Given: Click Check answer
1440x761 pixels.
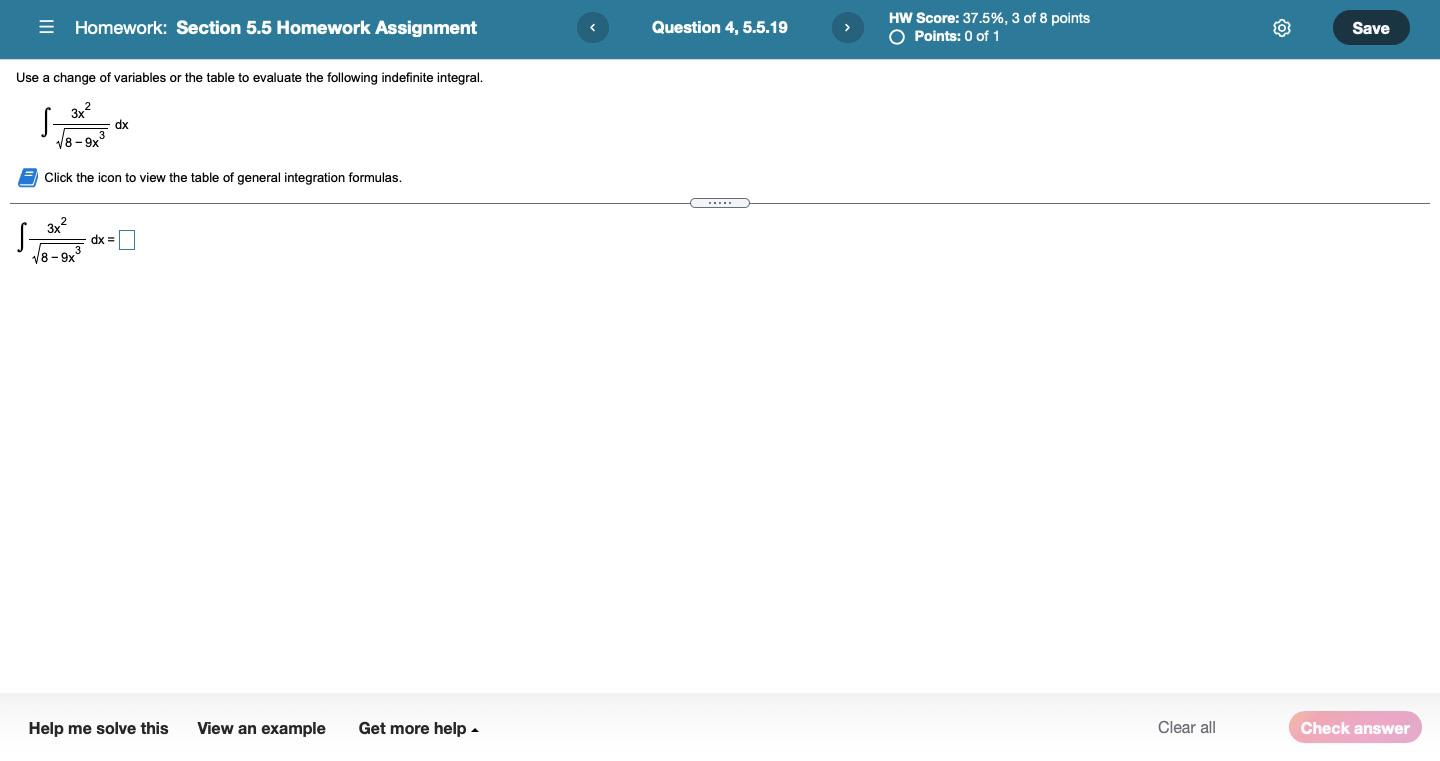Looking at the screenshot, I should coord(1354,728).
